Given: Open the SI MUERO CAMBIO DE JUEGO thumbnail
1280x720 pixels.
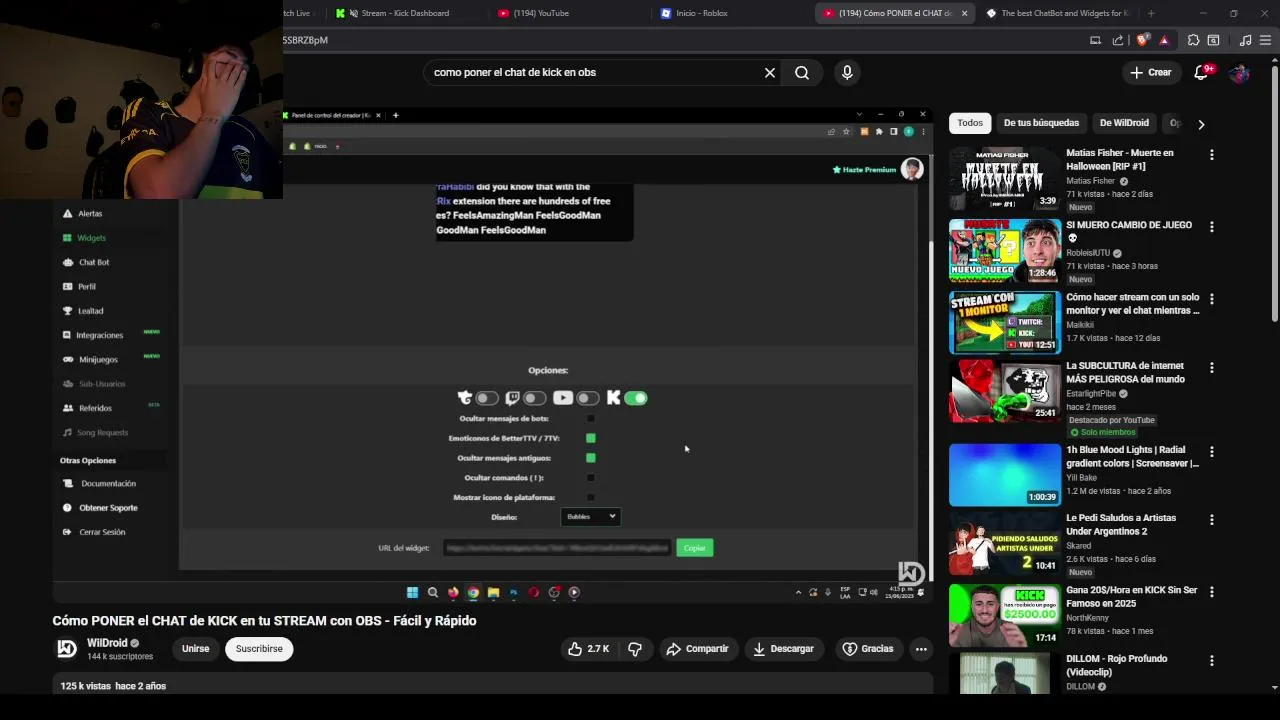Looking at the screenshot, I should click(1004, 251).
